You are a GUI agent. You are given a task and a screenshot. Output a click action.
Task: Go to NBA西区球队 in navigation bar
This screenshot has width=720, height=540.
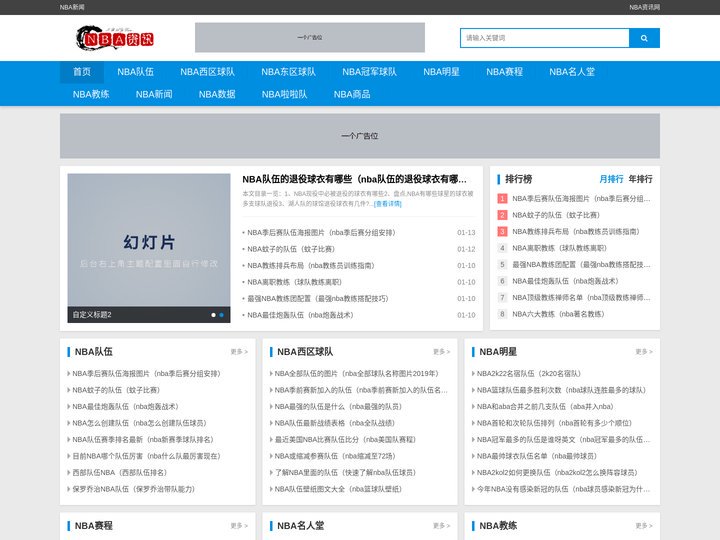point(208,72)
